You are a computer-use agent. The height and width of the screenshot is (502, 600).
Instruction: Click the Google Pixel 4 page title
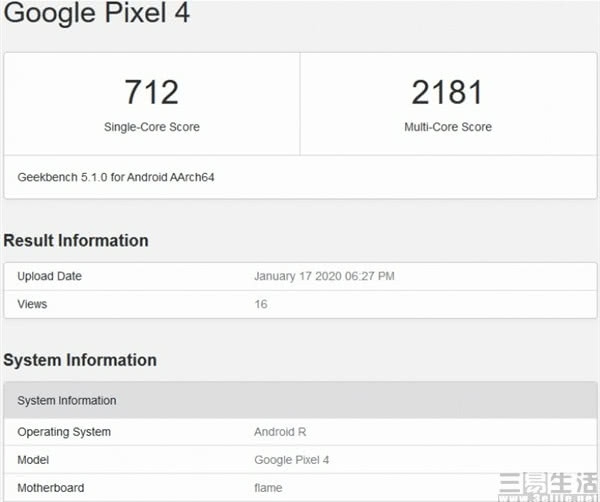click(x=96, y=14)
